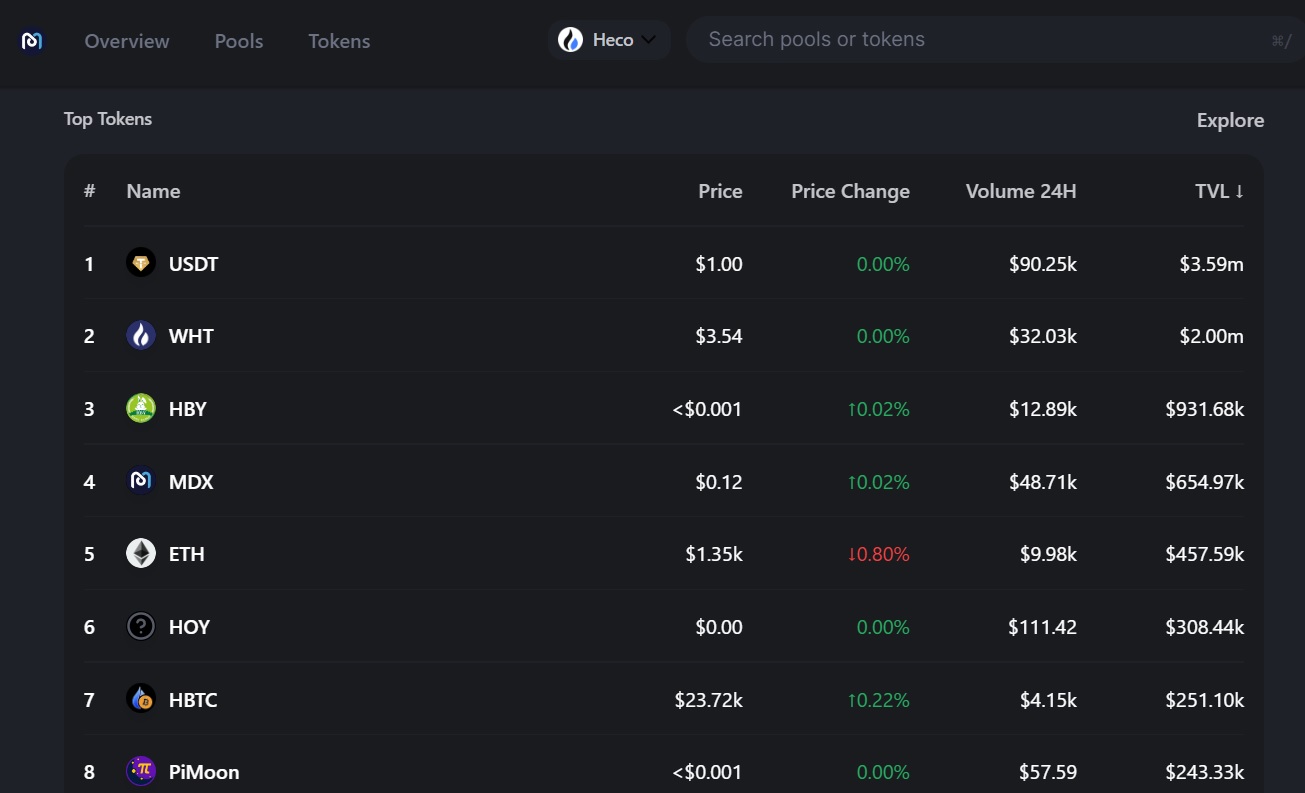Screen dimensions: 1305x793
Task: Click the MDX volume $48.71k
Action: (x=1043, y=482)
